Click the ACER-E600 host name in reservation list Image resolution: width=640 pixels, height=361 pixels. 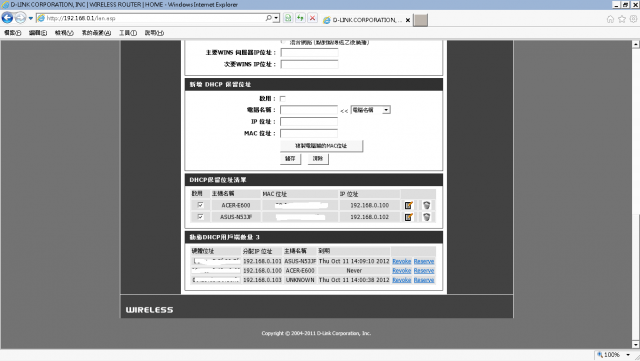pyautogui.click(x=236, y=205)
